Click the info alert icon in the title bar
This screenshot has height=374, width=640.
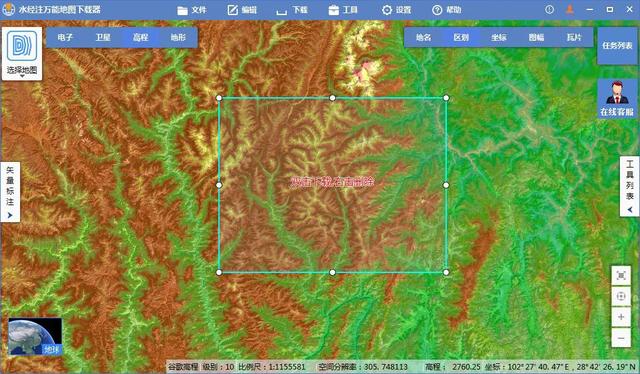(549, 9)
